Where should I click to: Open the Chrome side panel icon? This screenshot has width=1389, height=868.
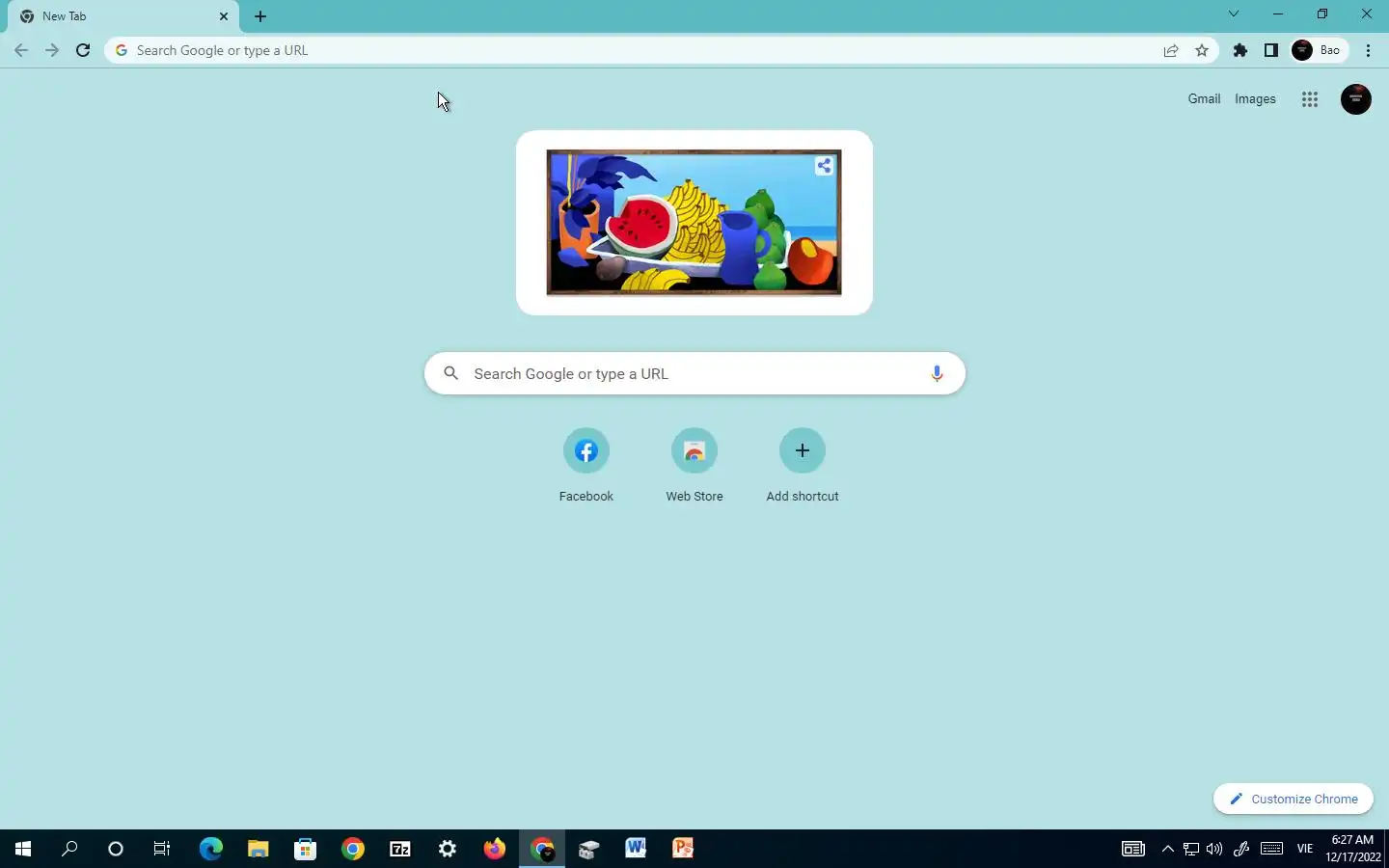(x=1271, y=50)
